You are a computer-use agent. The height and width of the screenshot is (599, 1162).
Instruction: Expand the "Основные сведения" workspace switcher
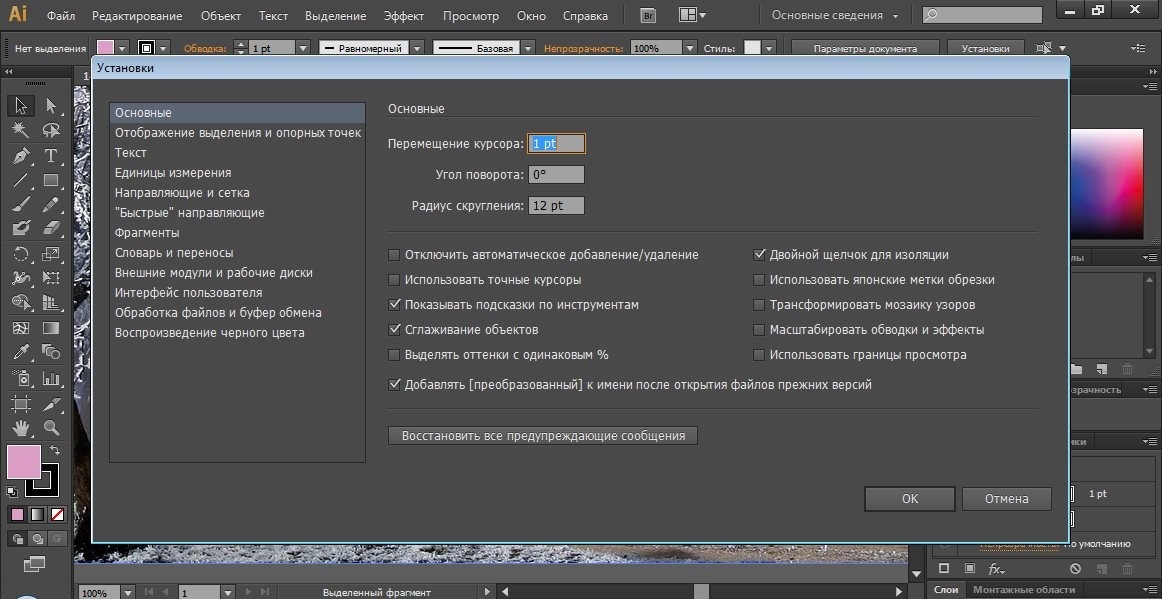(836, 16)
